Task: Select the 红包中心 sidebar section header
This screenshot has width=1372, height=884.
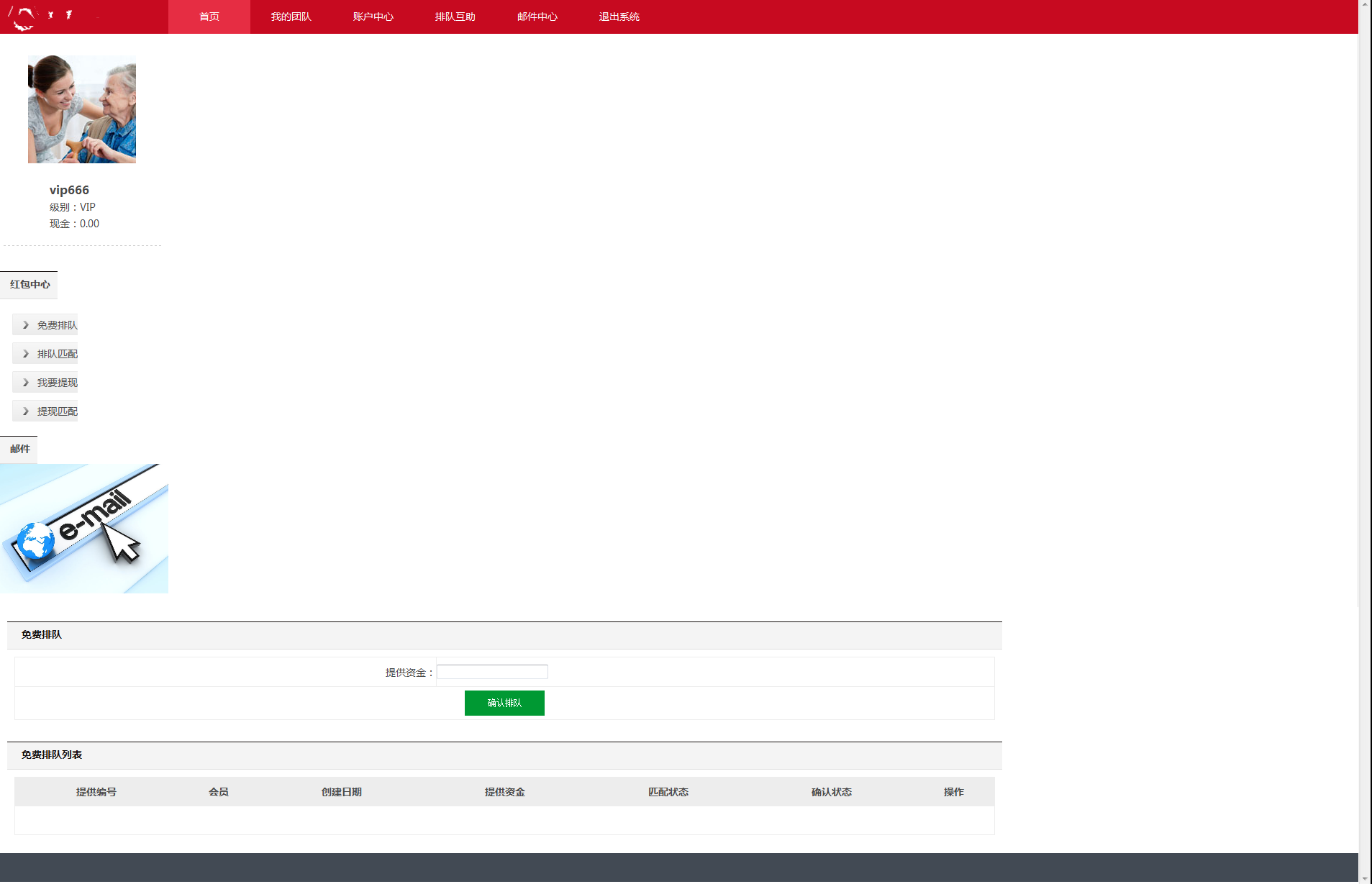Action: 29,285
